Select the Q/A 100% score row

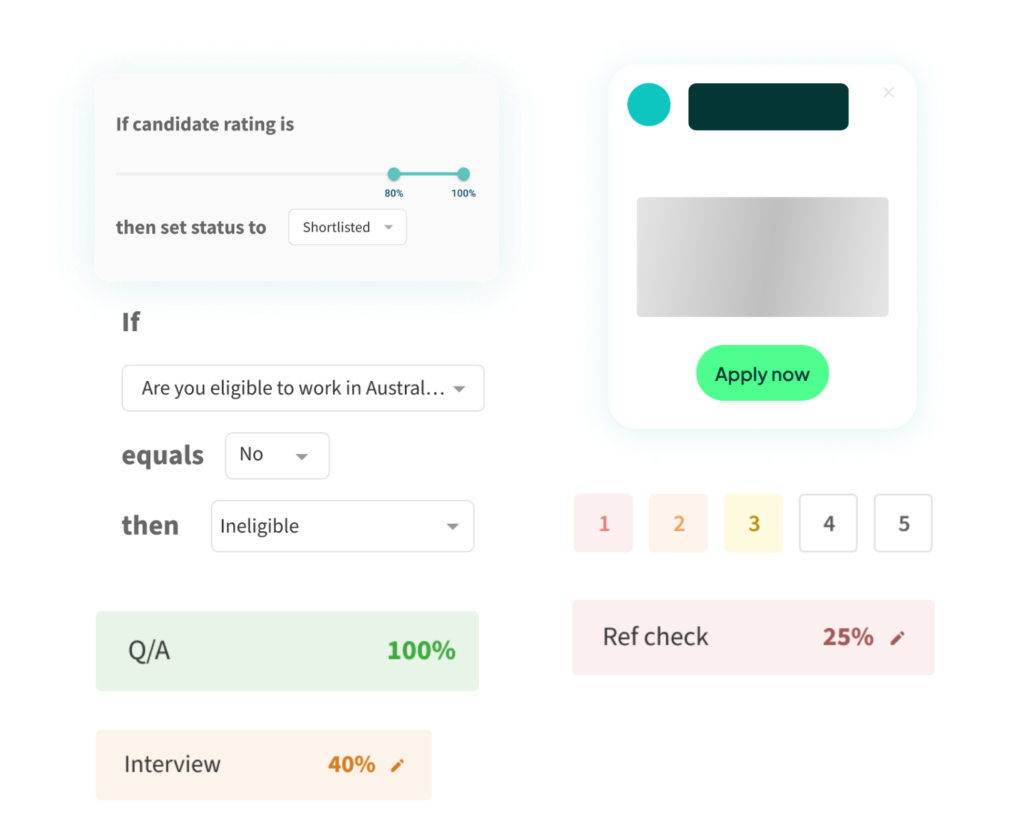(287, 651)
